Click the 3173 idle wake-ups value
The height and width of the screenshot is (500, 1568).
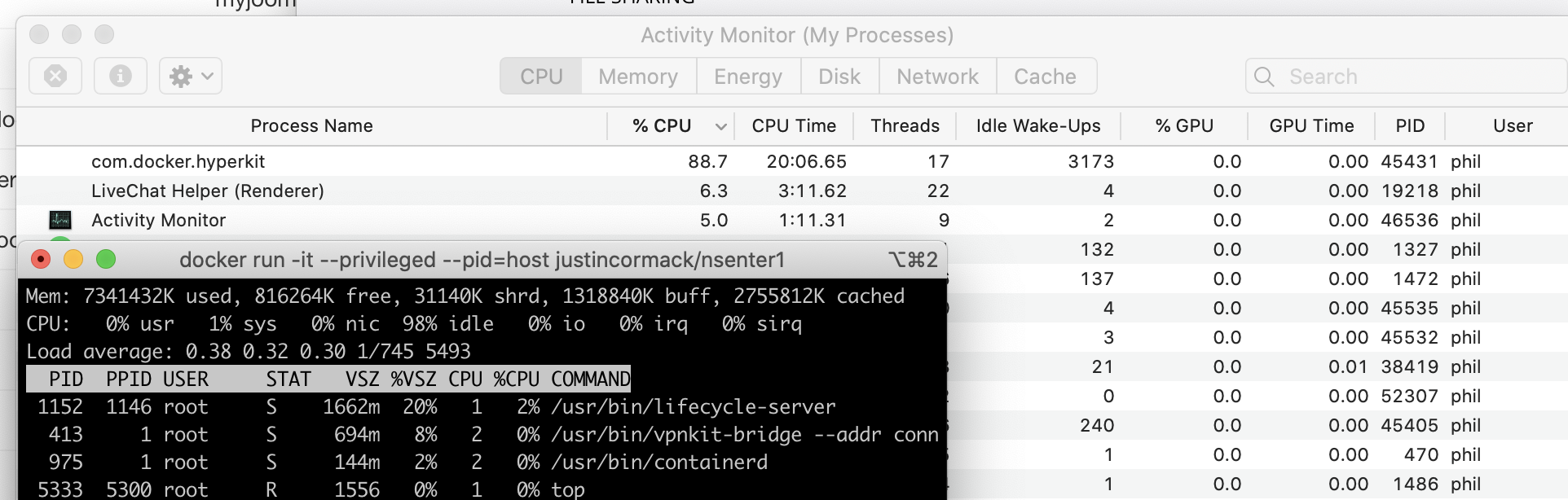(x=1090, y=161)
